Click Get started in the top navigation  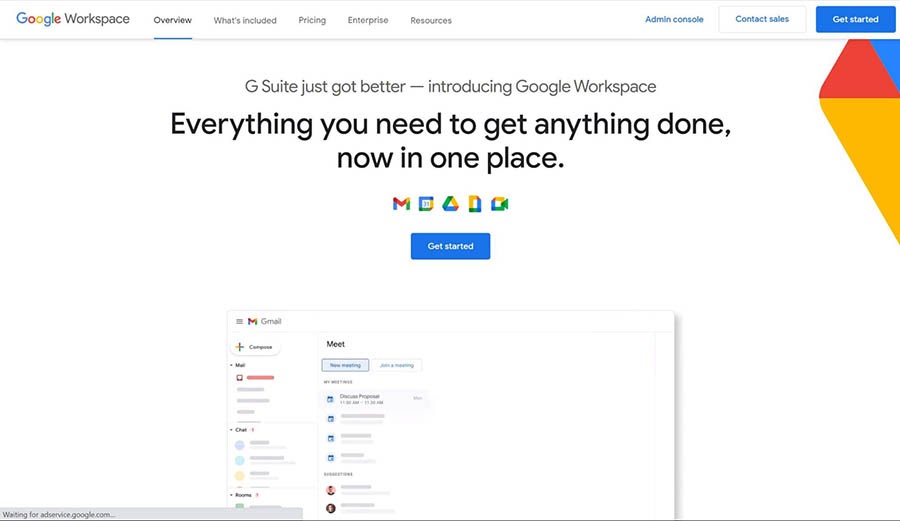pos(855,19)
